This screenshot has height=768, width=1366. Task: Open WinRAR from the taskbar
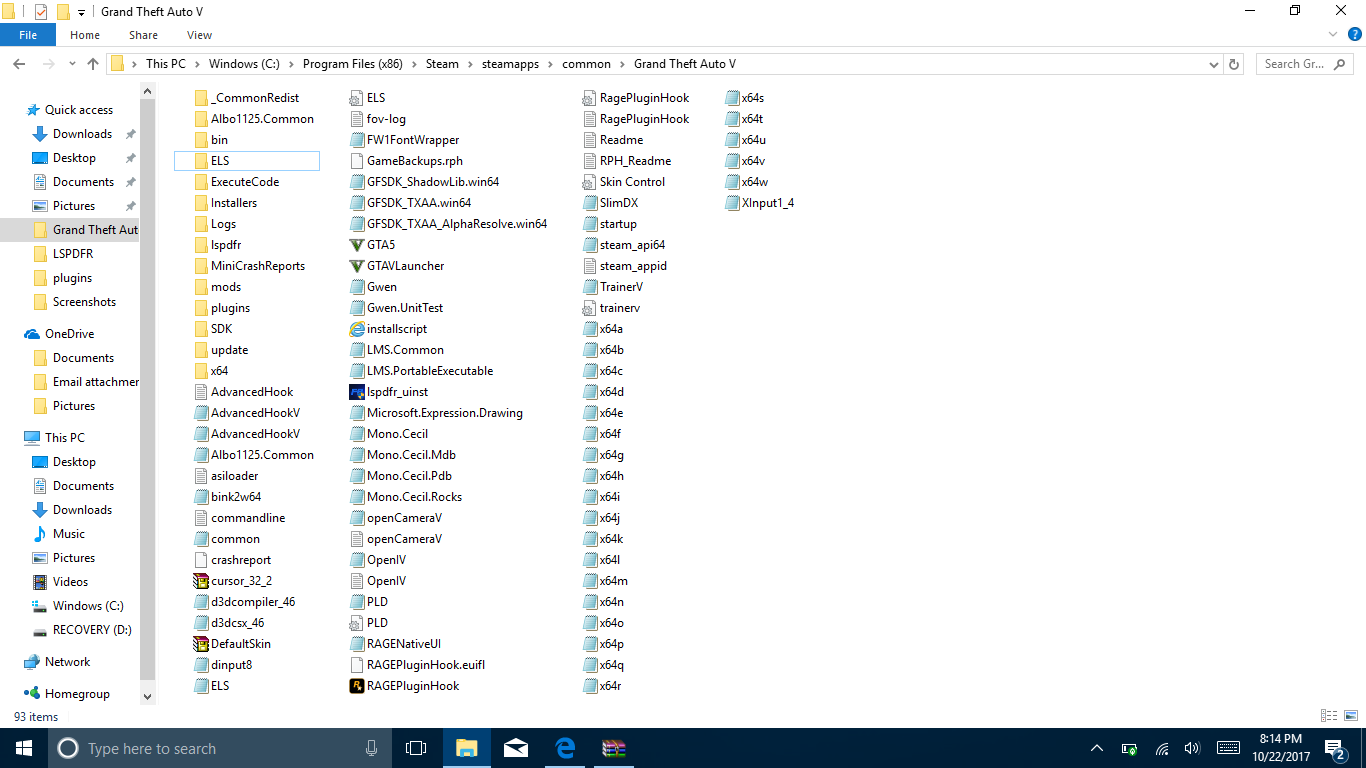(614, 748)
